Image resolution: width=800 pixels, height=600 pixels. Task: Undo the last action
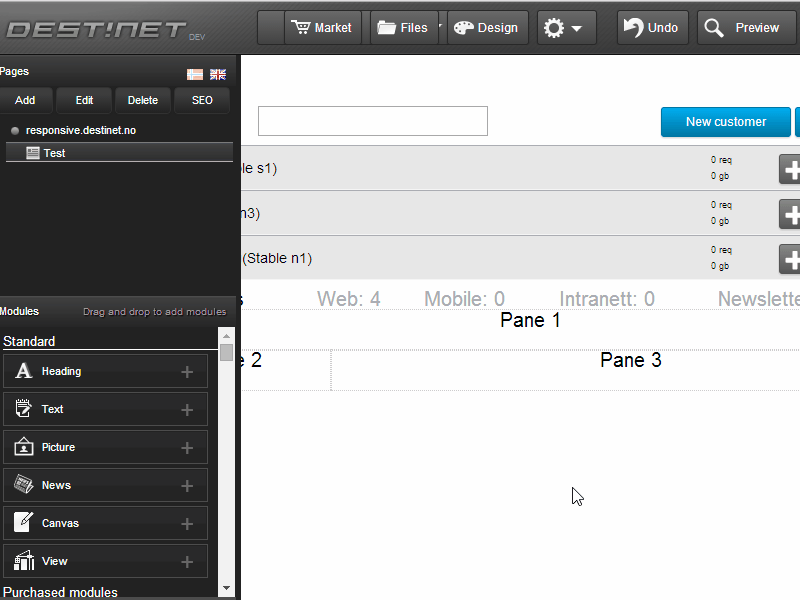point(651,28)
